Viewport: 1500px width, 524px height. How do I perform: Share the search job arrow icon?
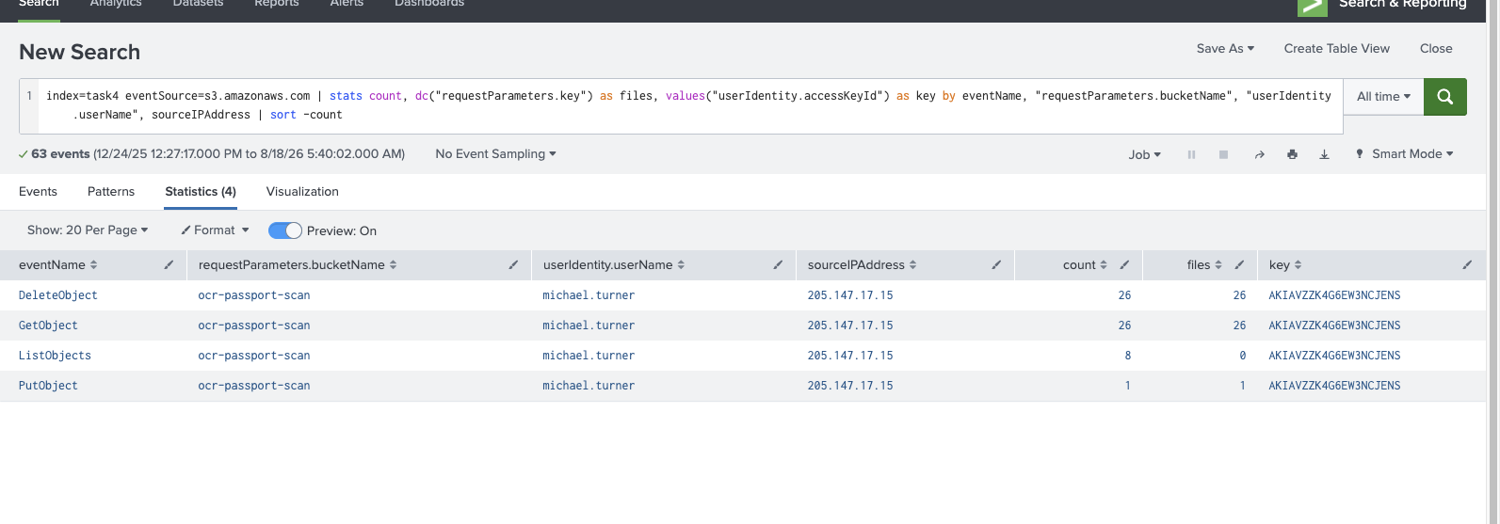click(1260, 155)
